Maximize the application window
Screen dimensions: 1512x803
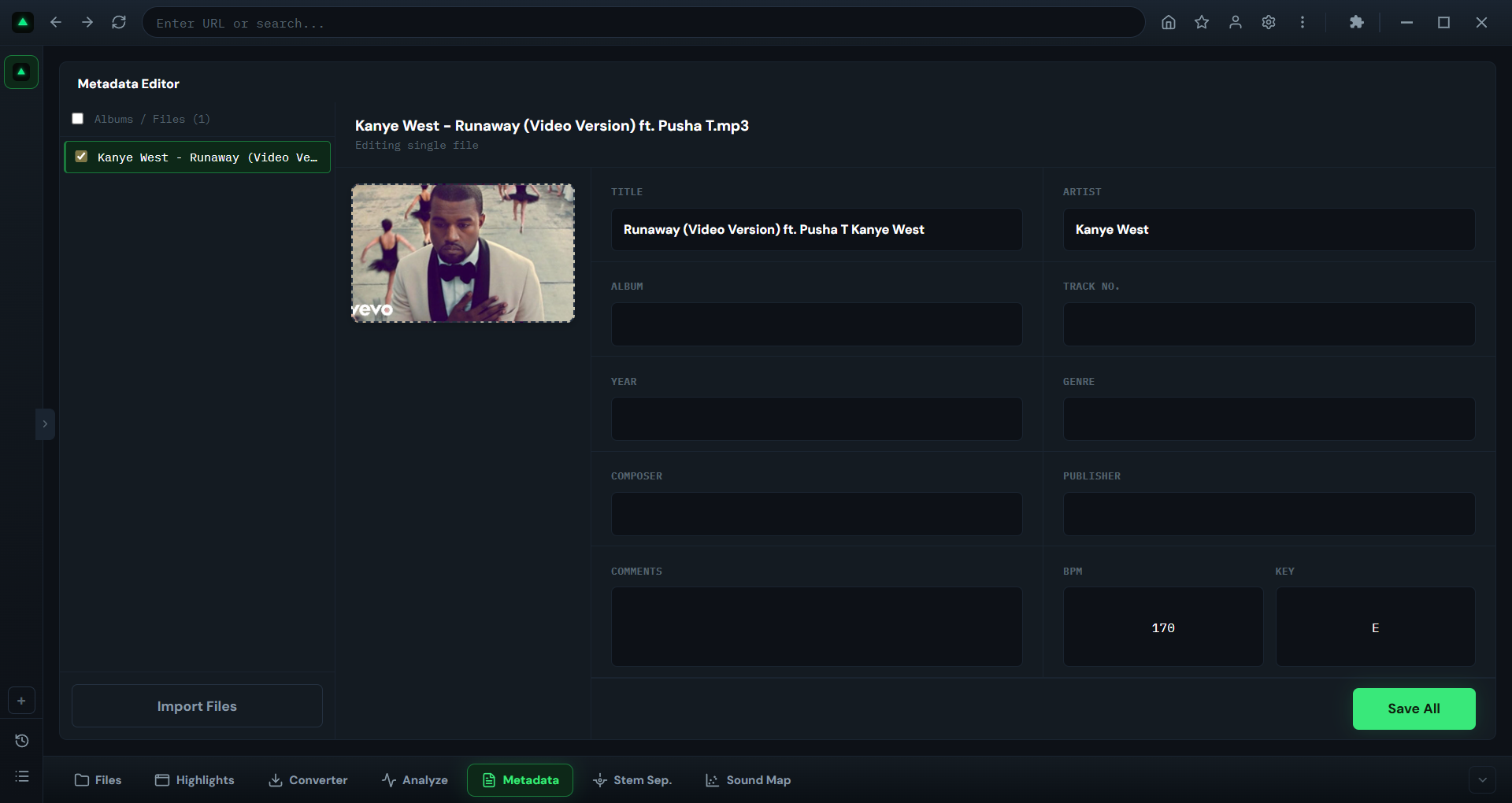click(x=1443, y=23)
